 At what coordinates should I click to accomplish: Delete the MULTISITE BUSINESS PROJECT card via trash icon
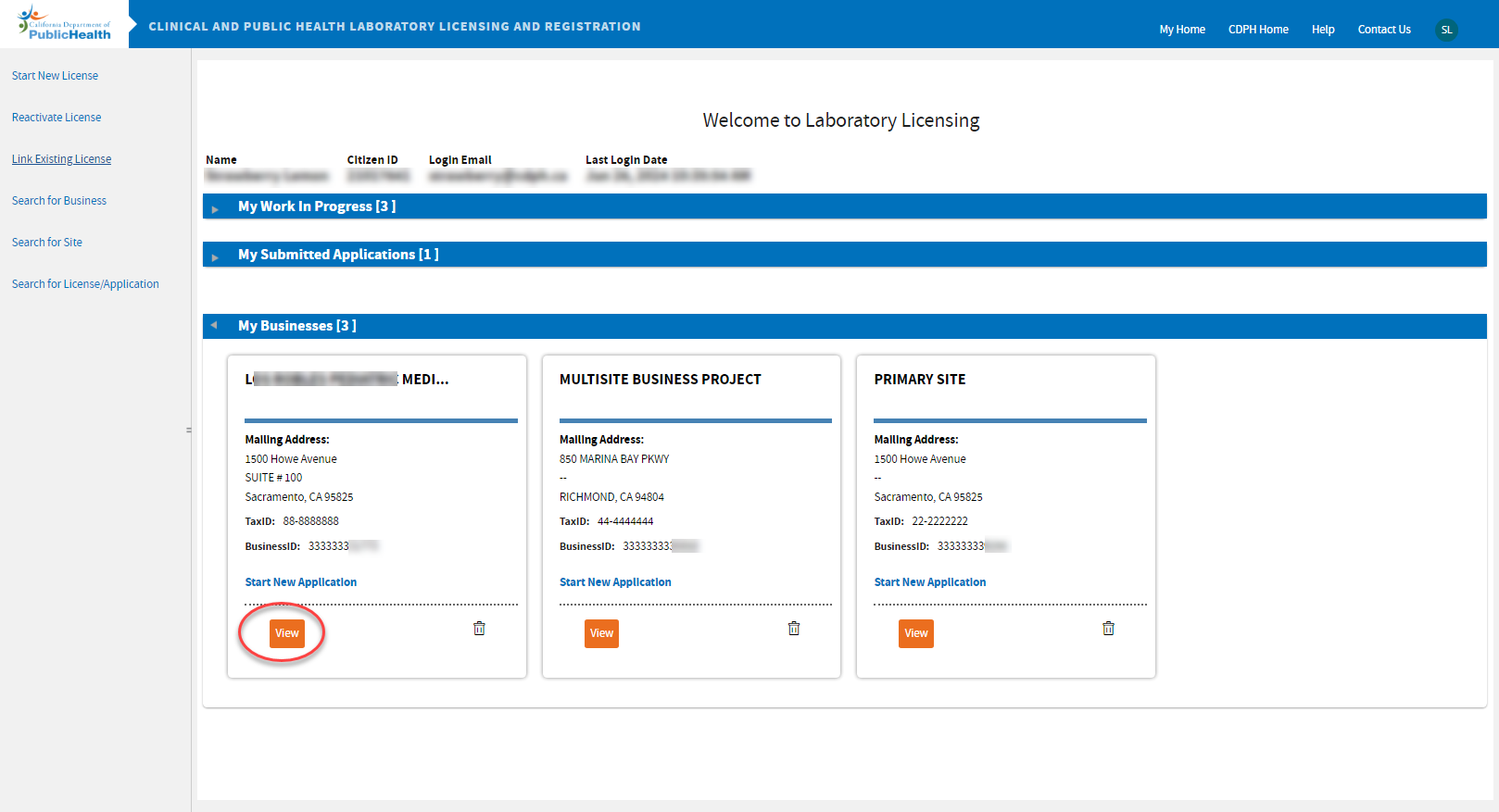point(794,629)
